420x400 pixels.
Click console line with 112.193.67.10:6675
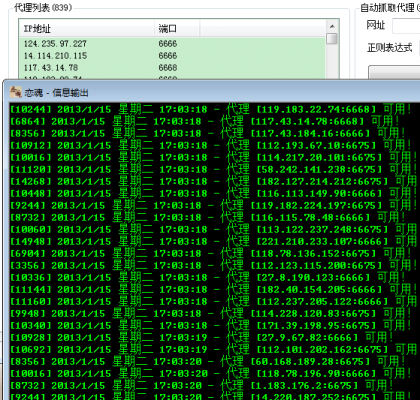(211, 145)
